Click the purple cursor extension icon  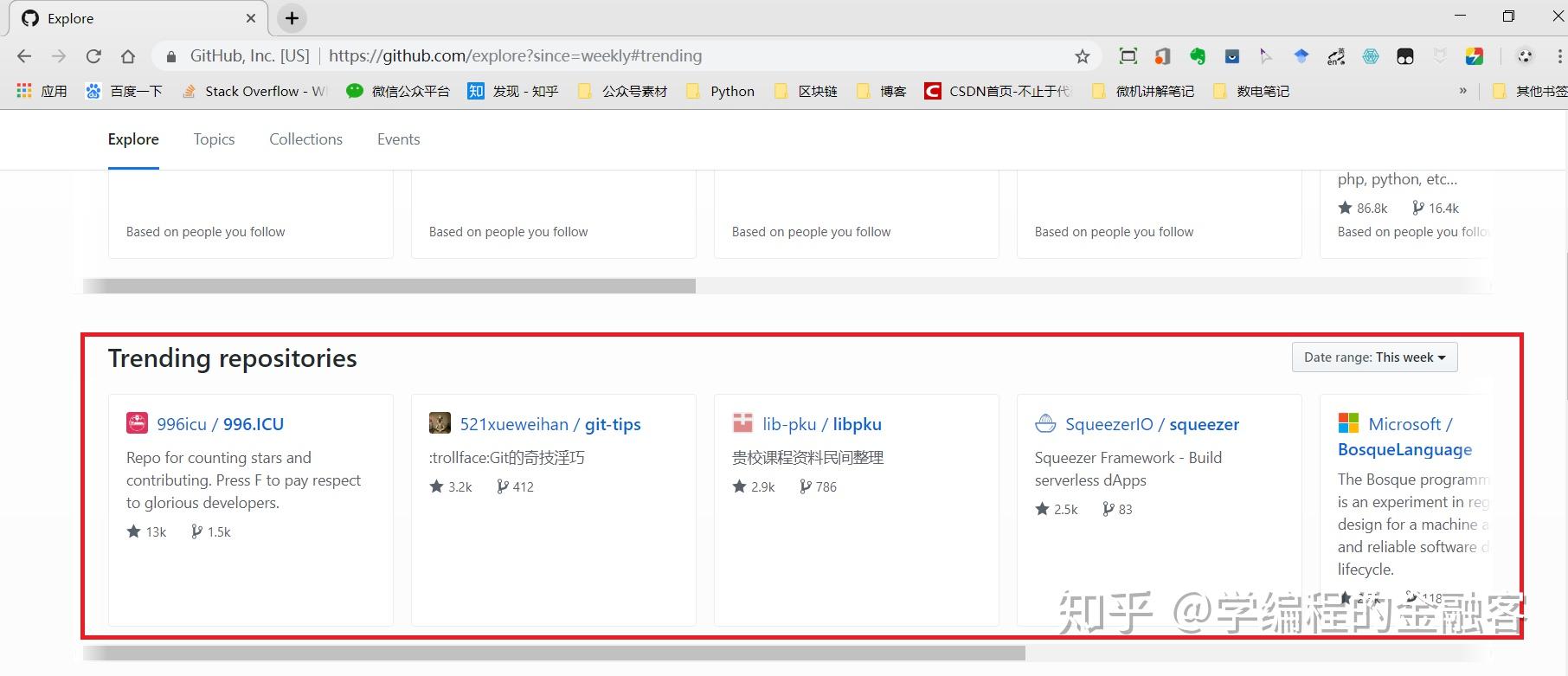pyautogui.click(x=1266, y=56)
